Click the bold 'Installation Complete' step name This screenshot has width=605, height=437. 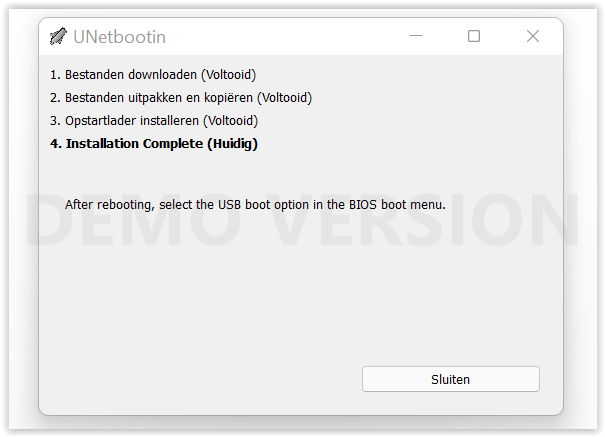134,144
